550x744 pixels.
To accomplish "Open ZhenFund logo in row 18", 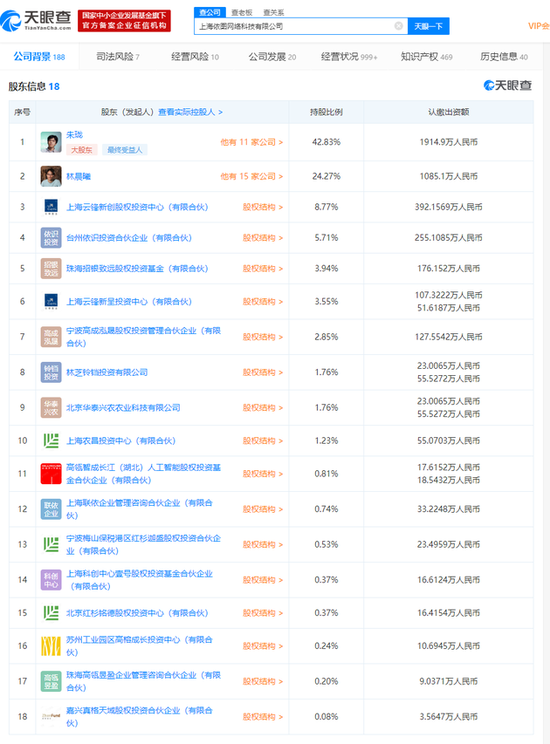I will (x=51, y=716).
